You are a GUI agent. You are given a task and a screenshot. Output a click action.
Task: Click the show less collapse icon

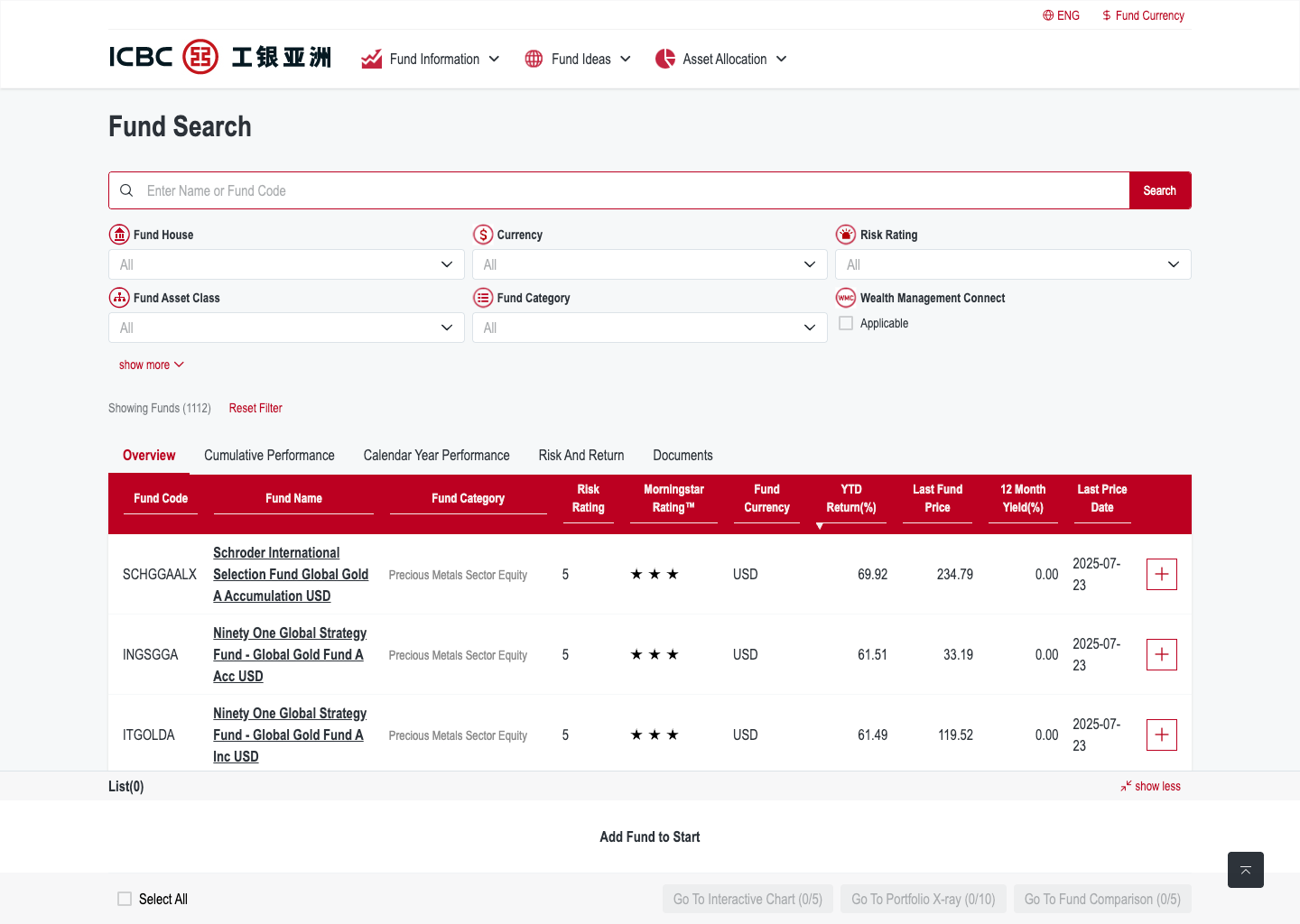1126,786
